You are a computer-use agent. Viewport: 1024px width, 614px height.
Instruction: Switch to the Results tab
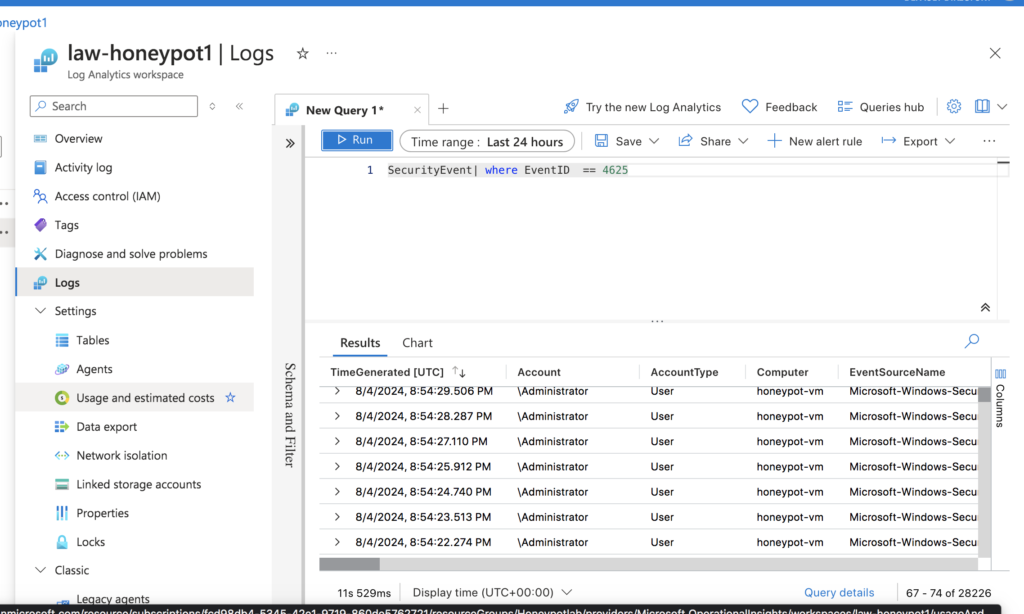point(360,343)
